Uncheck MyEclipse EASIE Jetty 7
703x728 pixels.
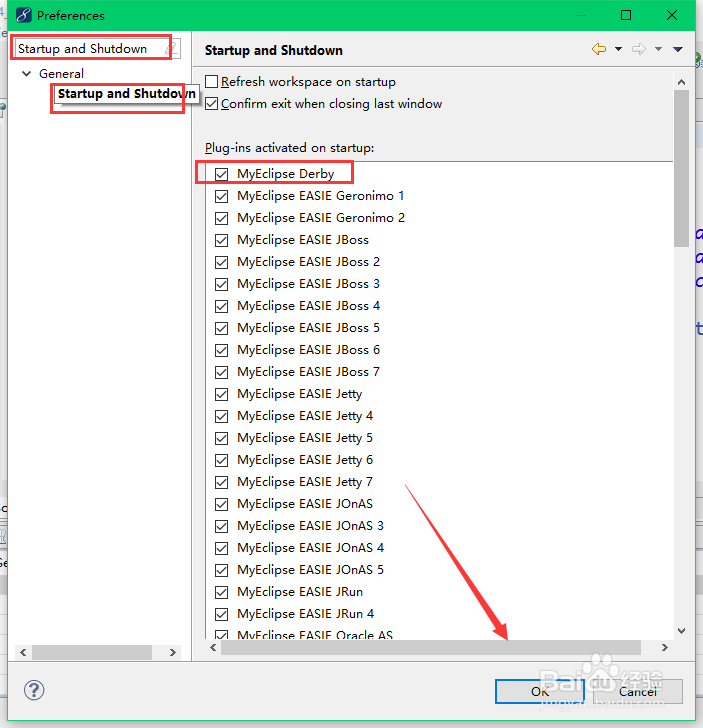pos(221,482)
